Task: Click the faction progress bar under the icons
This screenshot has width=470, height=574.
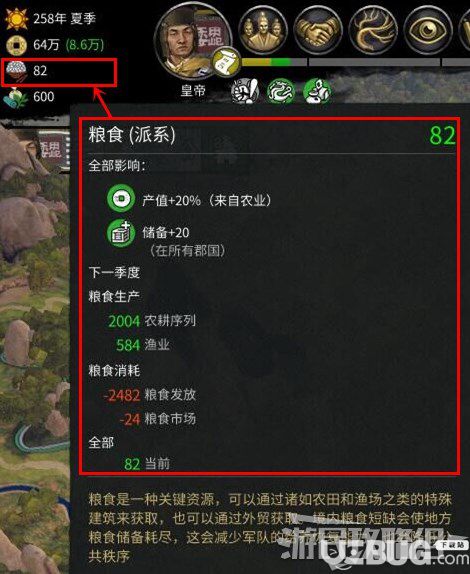Action: (275, 62)
